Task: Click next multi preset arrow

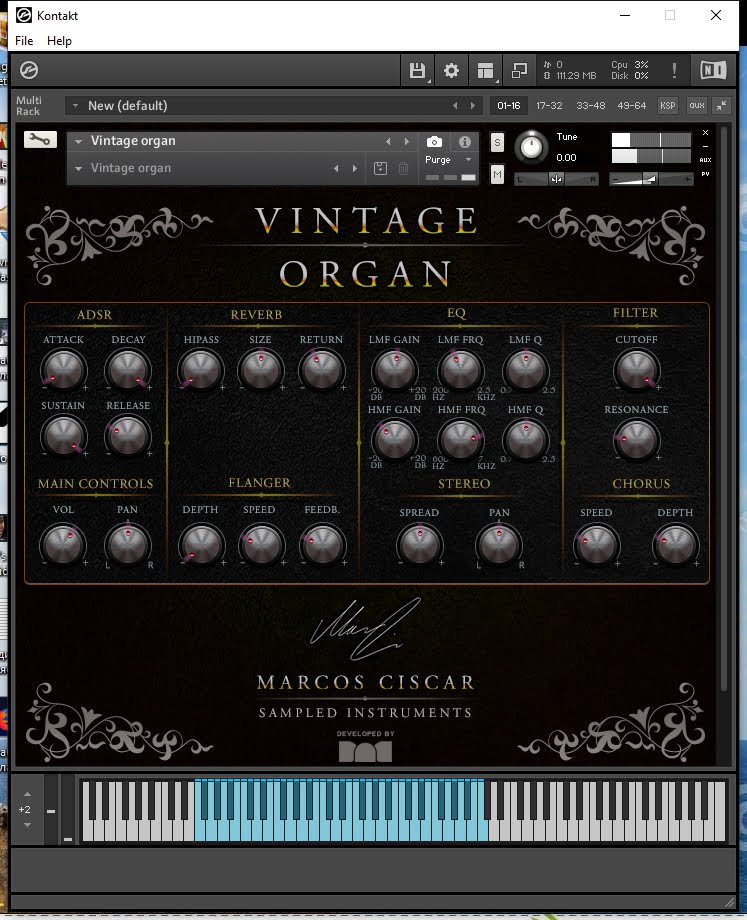Action: pyautogui.click(x=473, y=106)
